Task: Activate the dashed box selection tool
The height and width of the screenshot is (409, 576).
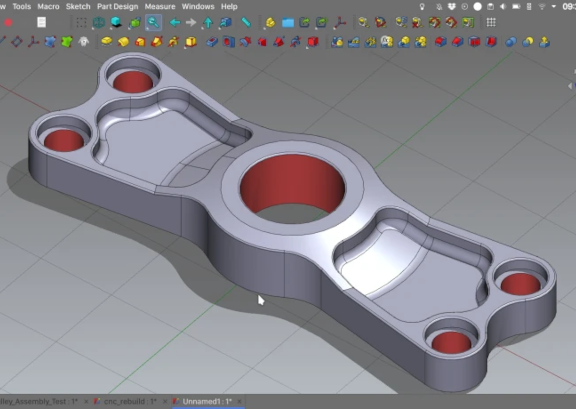Action: point(81,23)
